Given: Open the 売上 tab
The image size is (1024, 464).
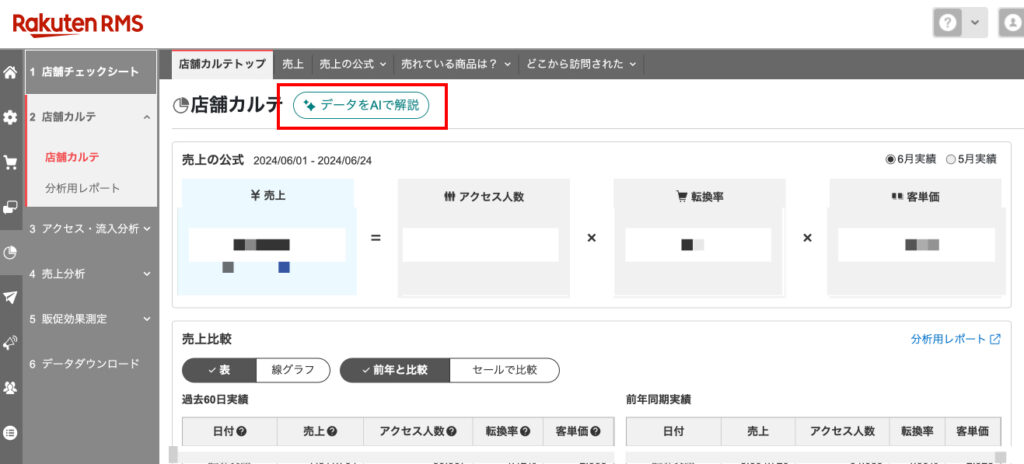Looking at the screenshot, I should [x=293, y=64].
